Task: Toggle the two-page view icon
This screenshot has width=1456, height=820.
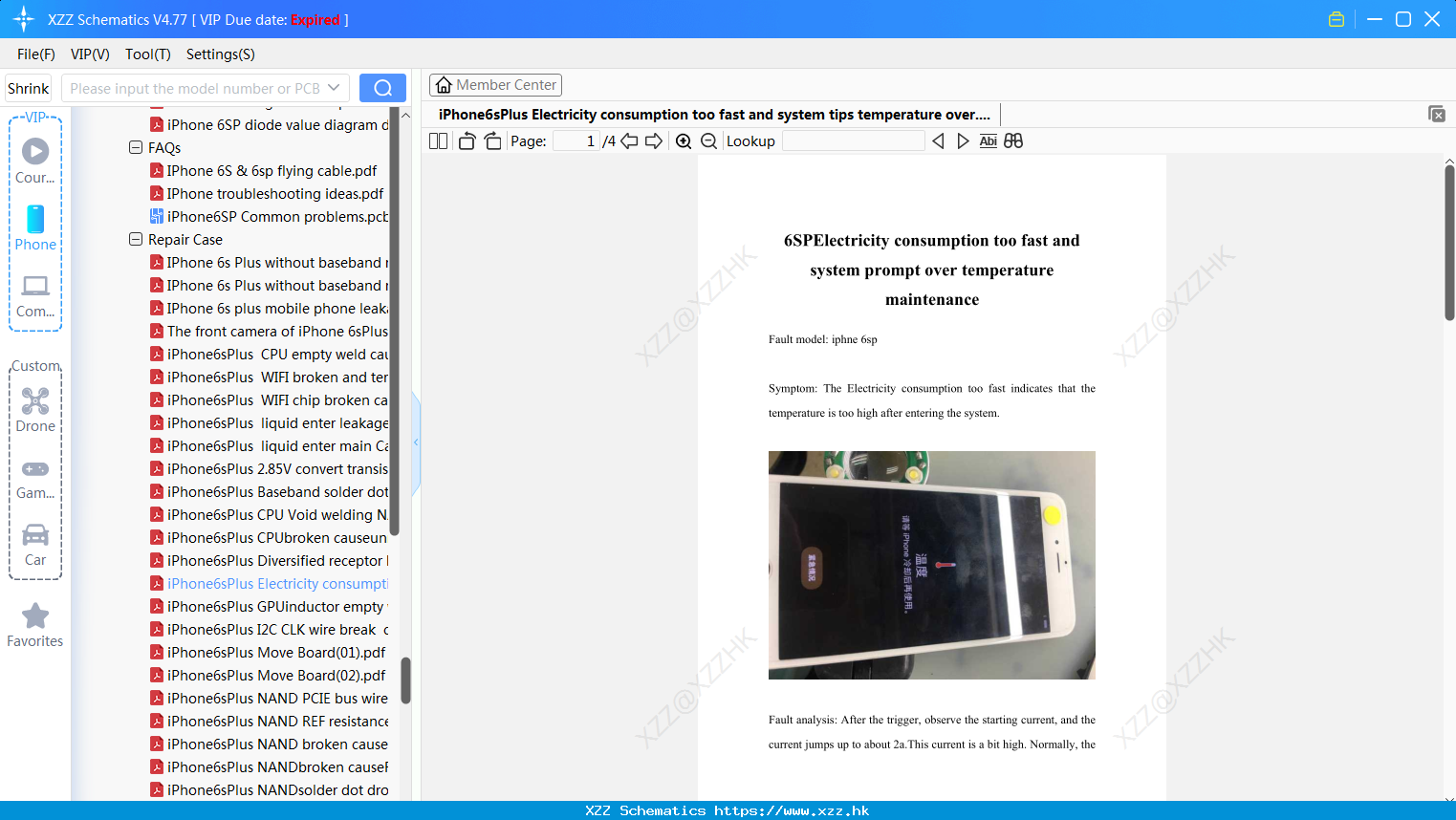Action: click(439, 140)
